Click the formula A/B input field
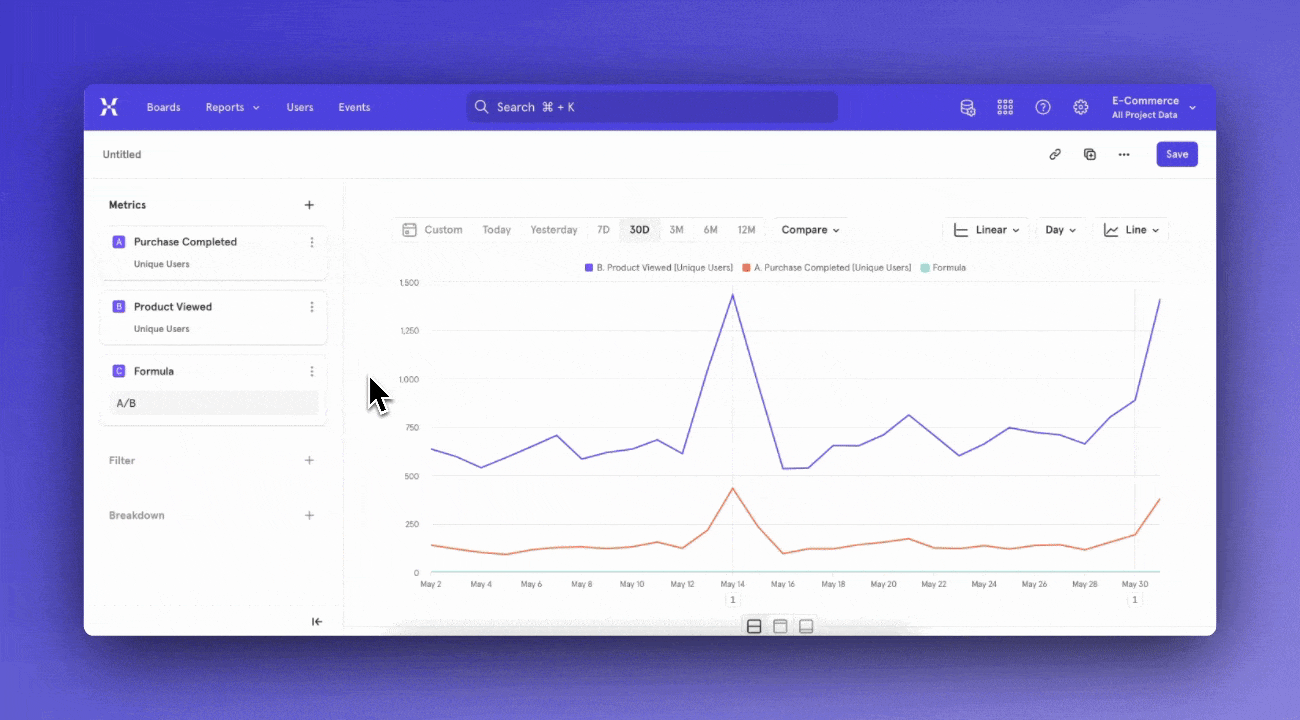This screenshot has height=720, width=1300. [213, 403]
